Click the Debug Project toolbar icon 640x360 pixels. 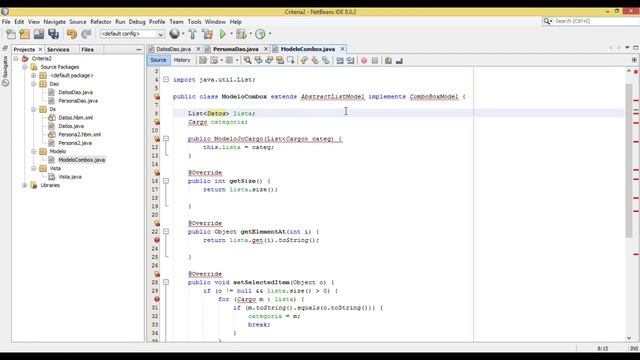(x=241, y=34)
